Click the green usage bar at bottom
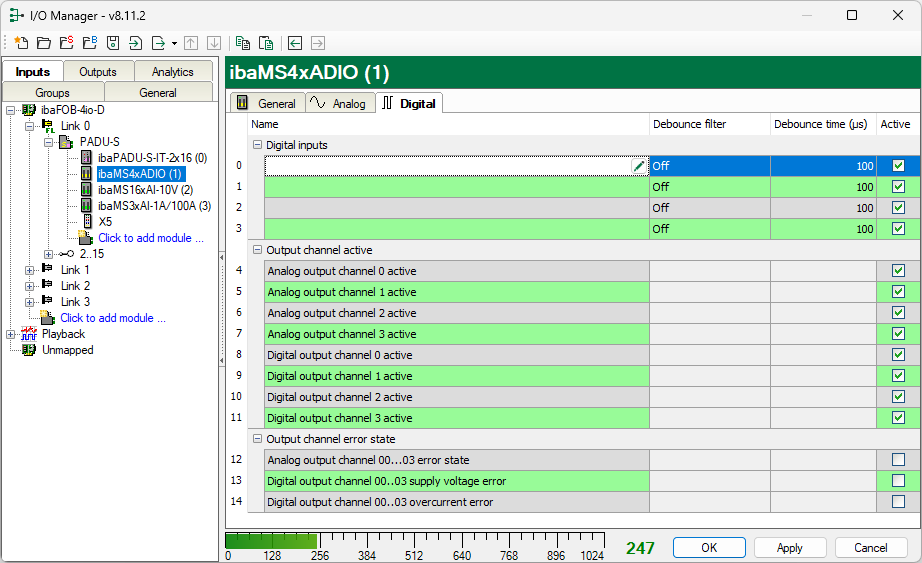 pyautogui.click(x=272, y=541)
